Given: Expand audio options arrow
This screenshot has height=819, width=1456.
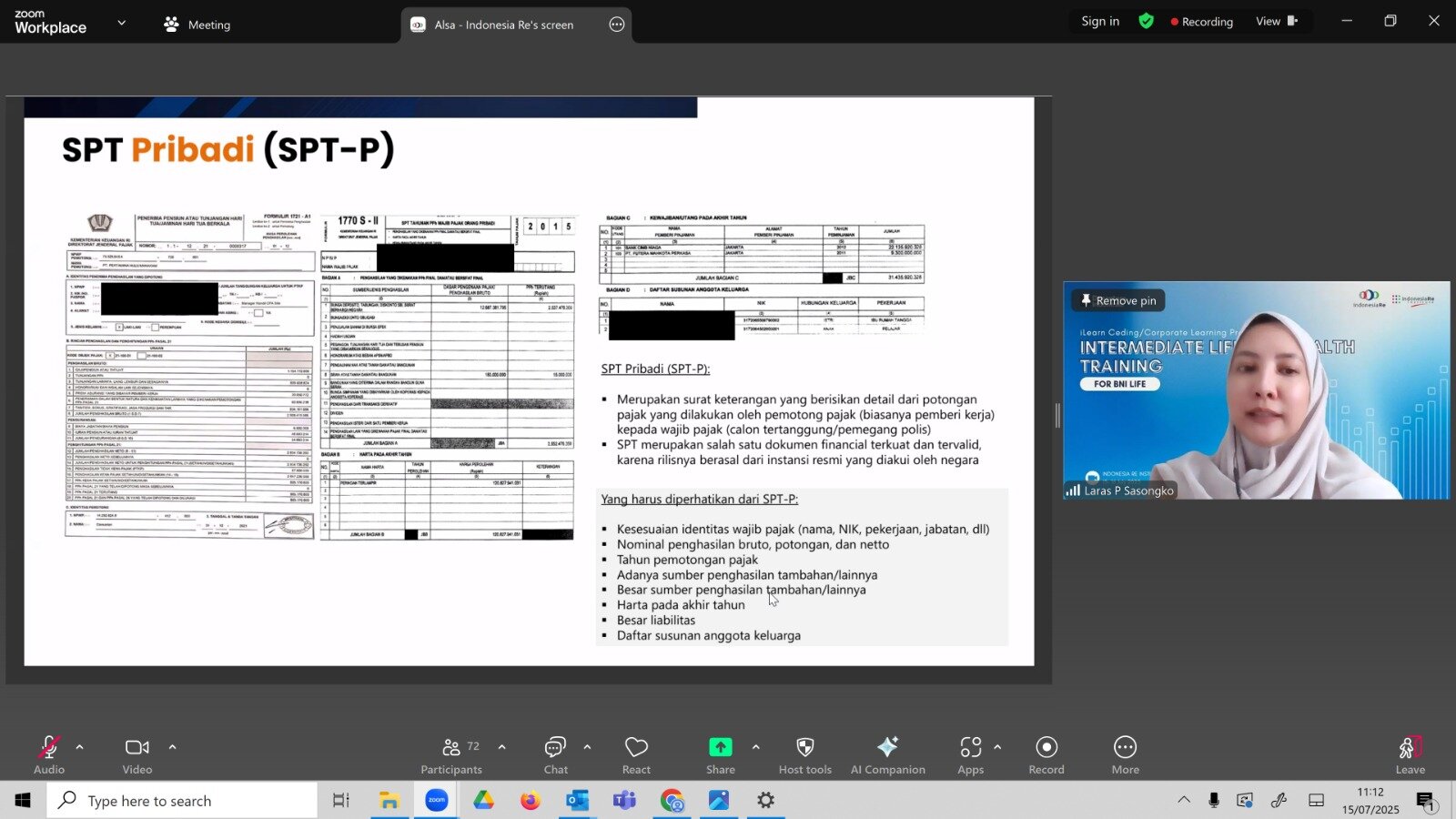Looking at the screenshot, I should coord(79,747).
